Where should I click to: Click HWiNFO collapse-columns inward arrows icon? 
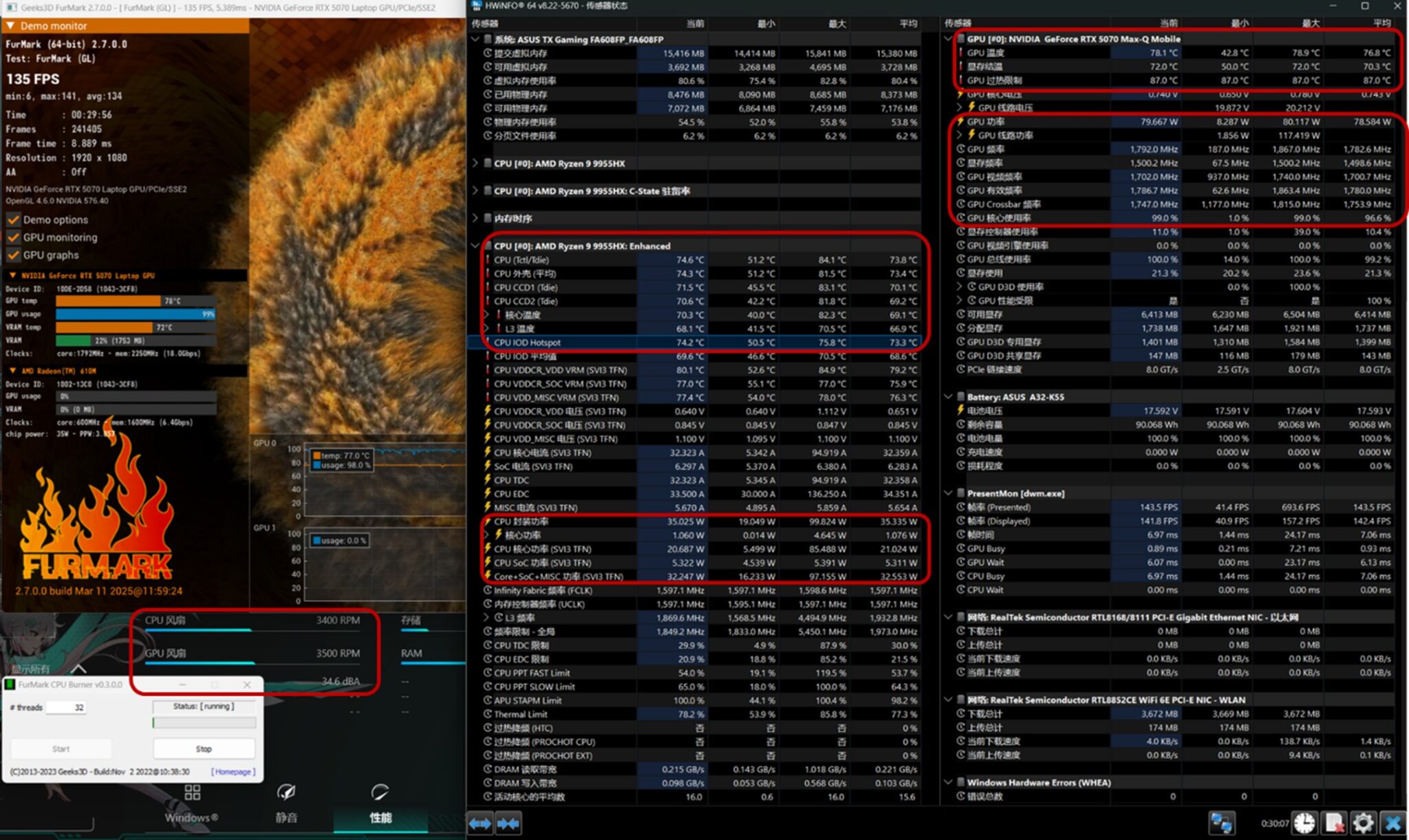coord(508,823)
